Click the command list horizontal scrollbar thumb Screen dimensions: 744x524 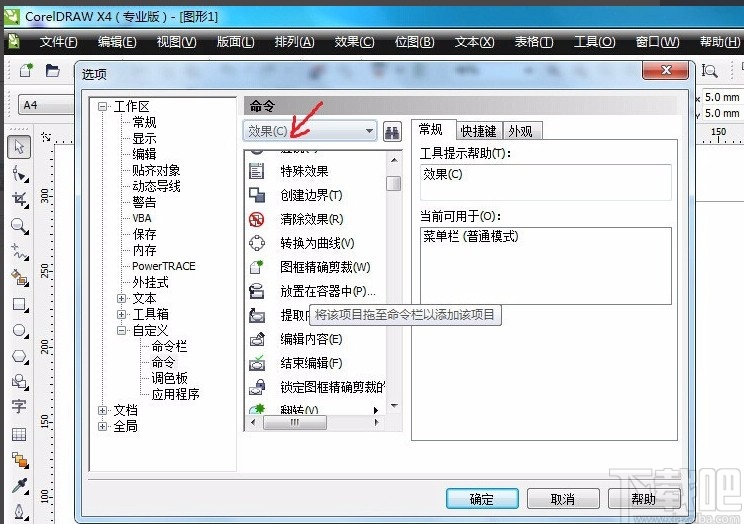click(295, 422)
